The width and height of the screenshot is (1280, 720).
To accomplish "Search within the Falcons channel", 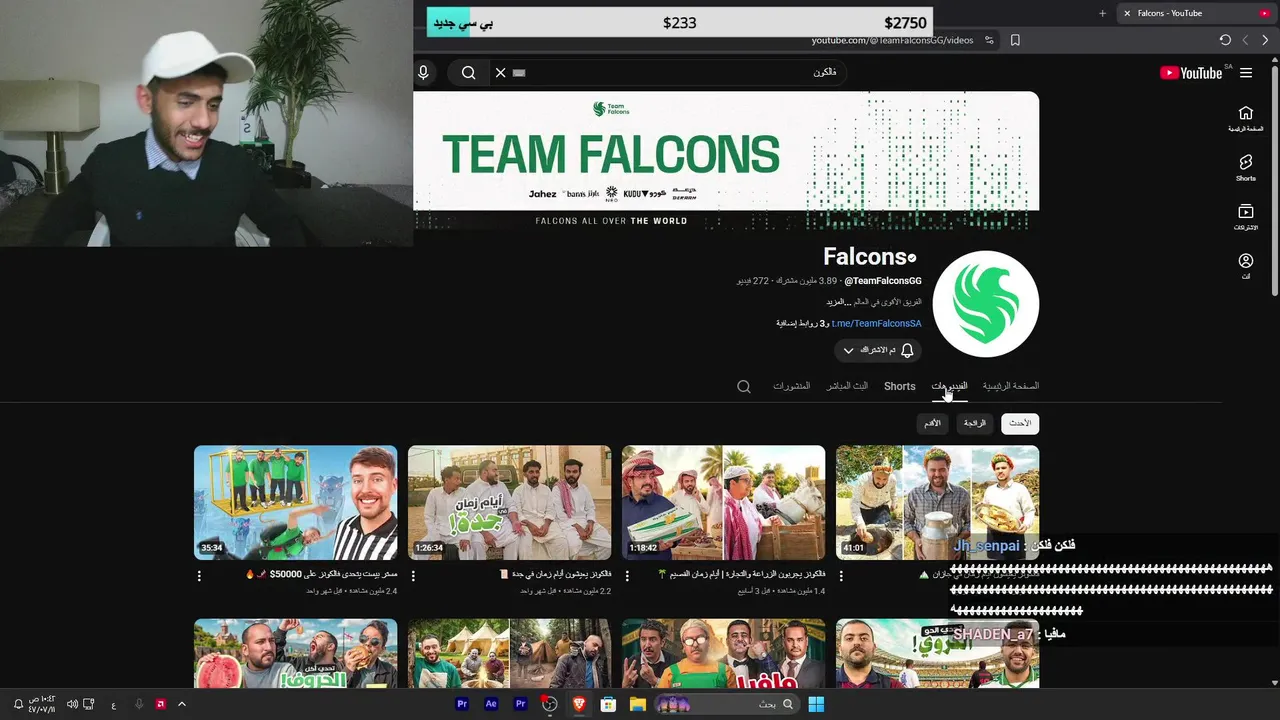I will point(743,386).
